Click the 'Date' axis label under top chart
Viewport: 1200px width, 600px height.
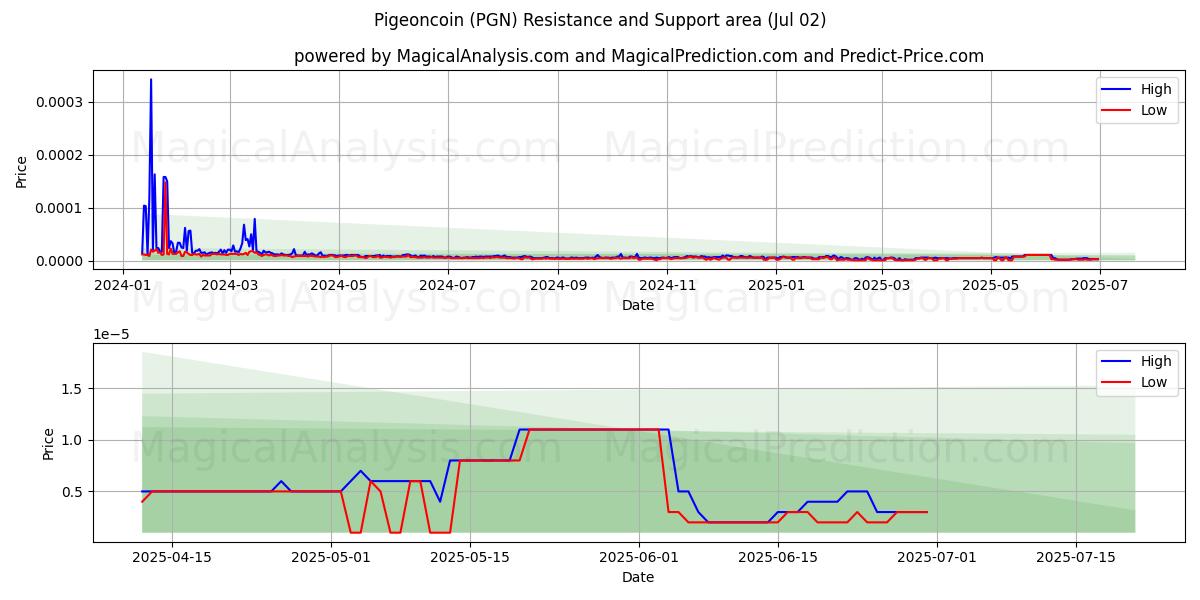(638, 305)
